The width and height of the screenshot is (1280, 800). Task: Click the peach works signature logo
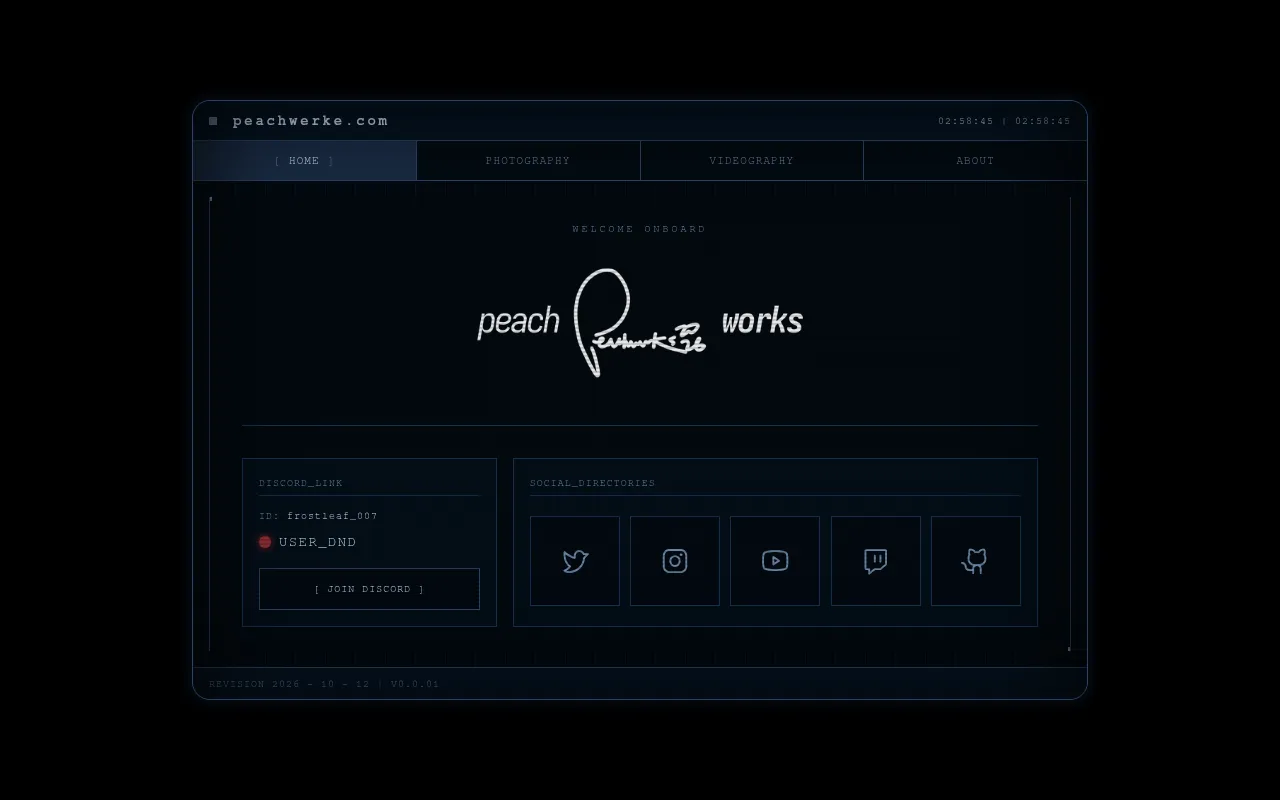[x=640, y=322]
